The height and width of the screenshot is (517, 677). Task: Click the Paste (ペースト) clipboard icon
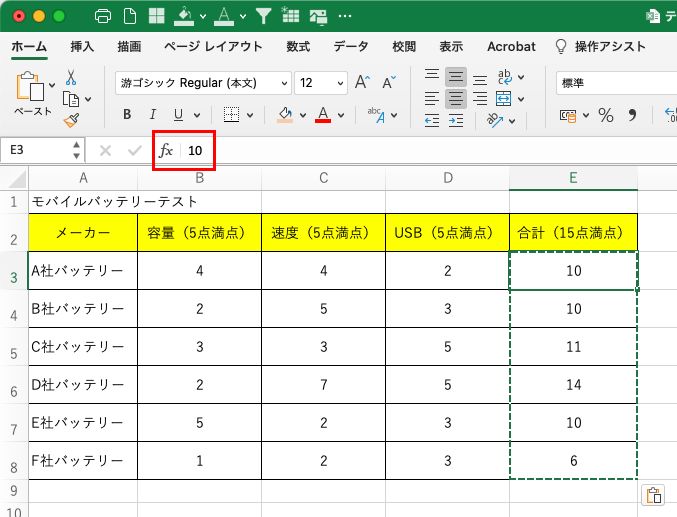click(30, 90)
